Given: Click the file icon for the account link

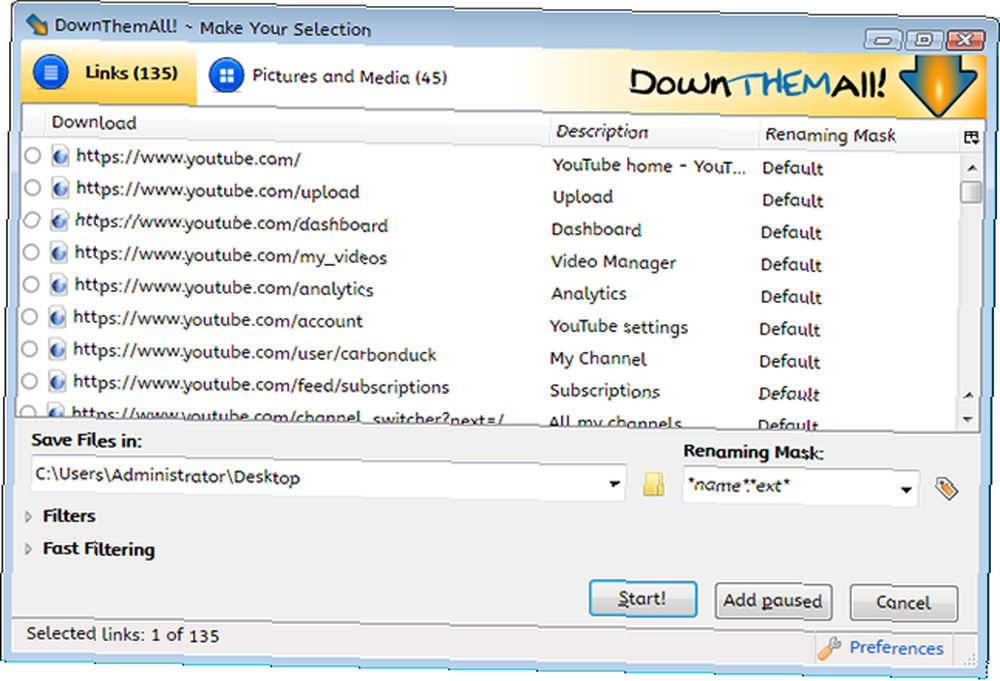Looking at the screenshot, I should [x=57, y=317].
